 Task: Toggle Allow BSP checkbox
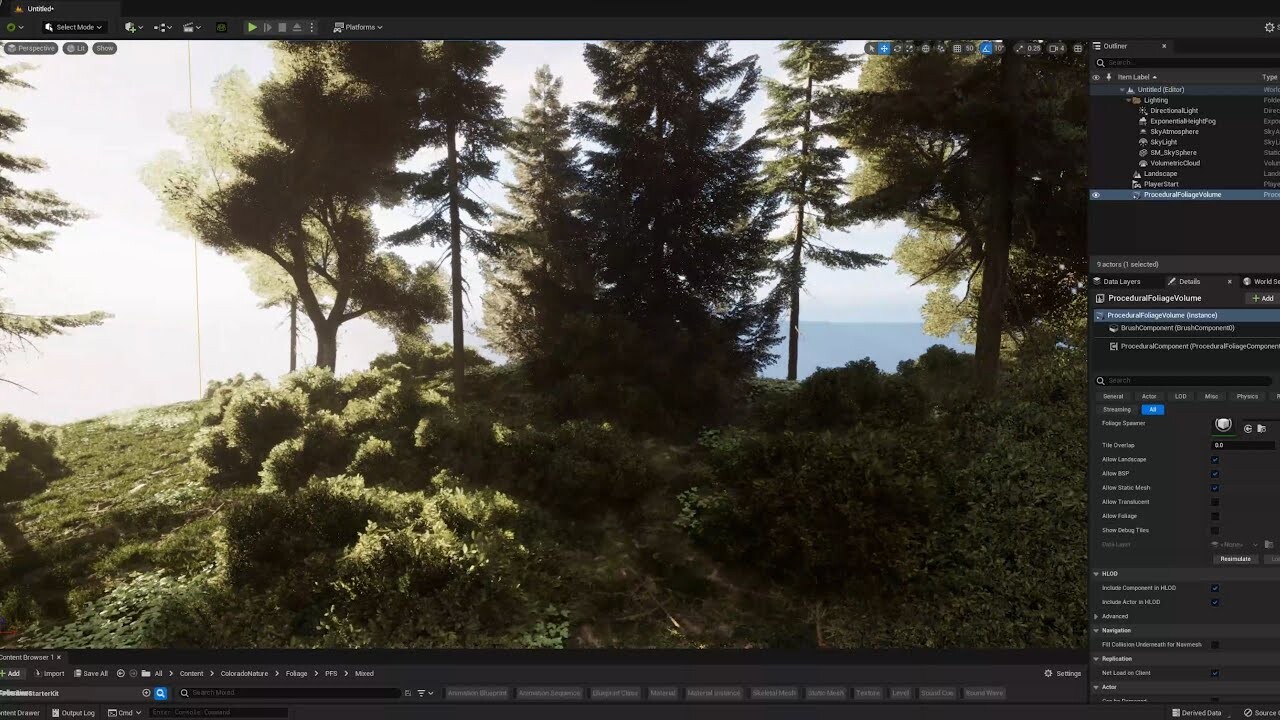click(x=1215, y=474)
